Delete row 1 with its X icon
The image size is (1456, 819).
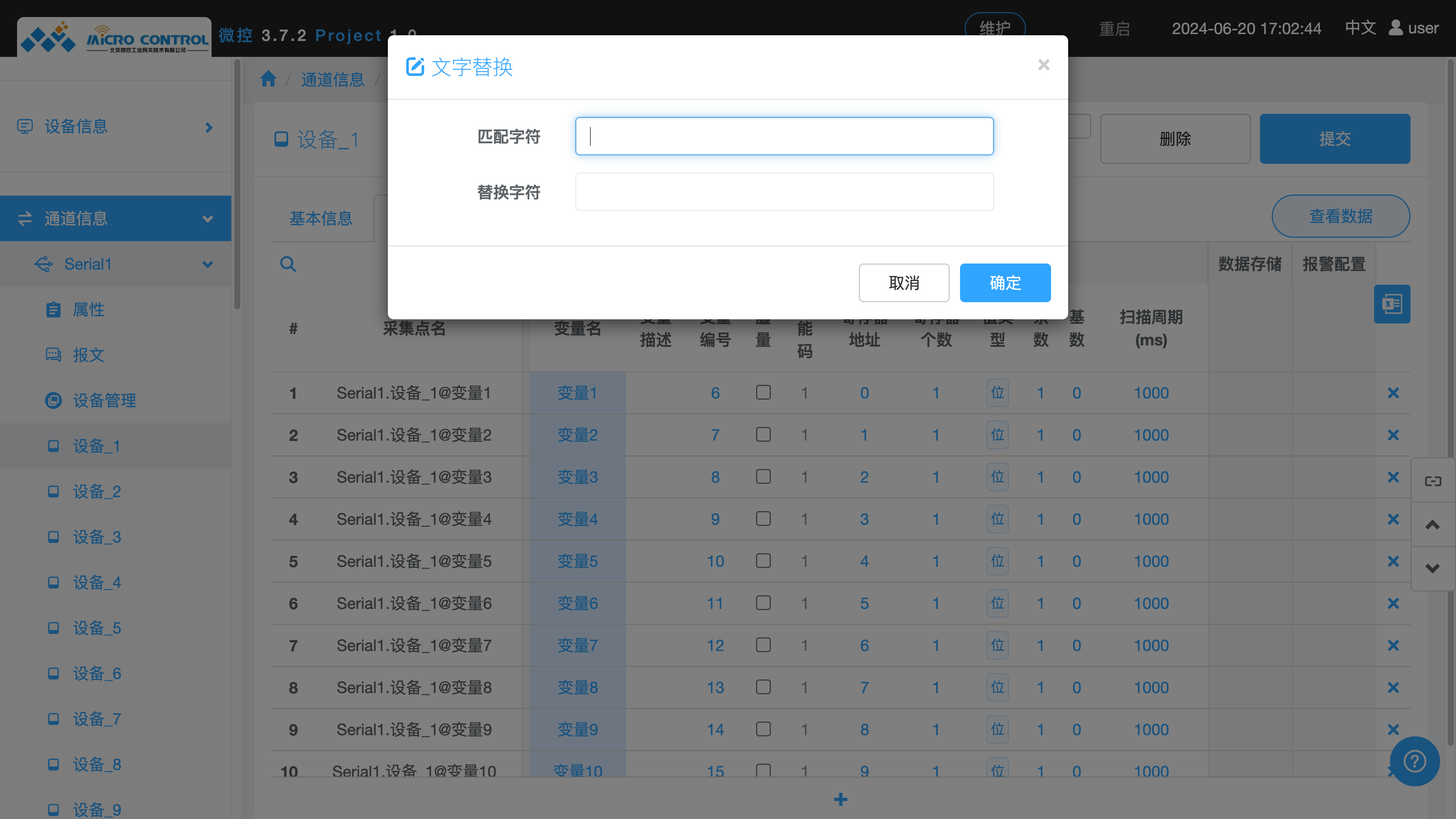(x=1393, y=393)
